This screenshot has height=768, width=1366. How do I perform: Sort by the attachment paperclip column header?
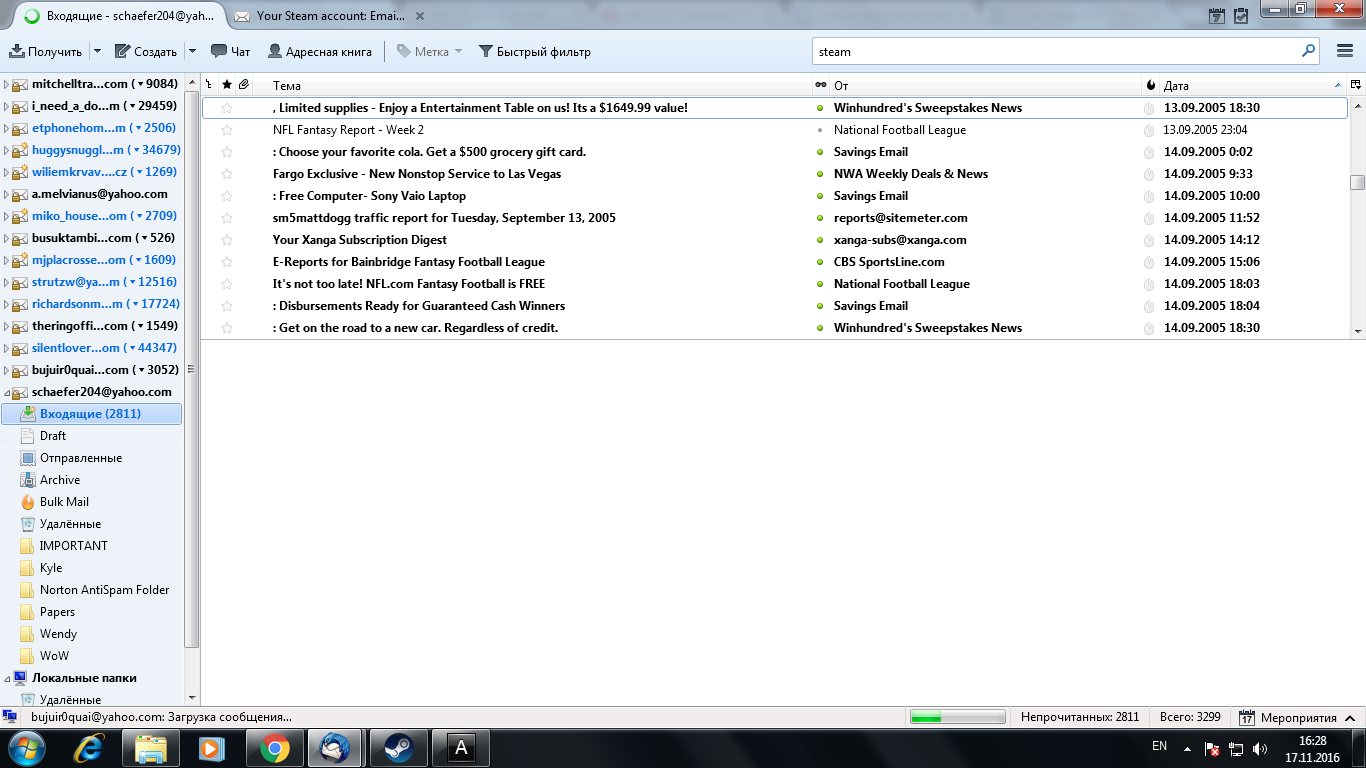244,85
